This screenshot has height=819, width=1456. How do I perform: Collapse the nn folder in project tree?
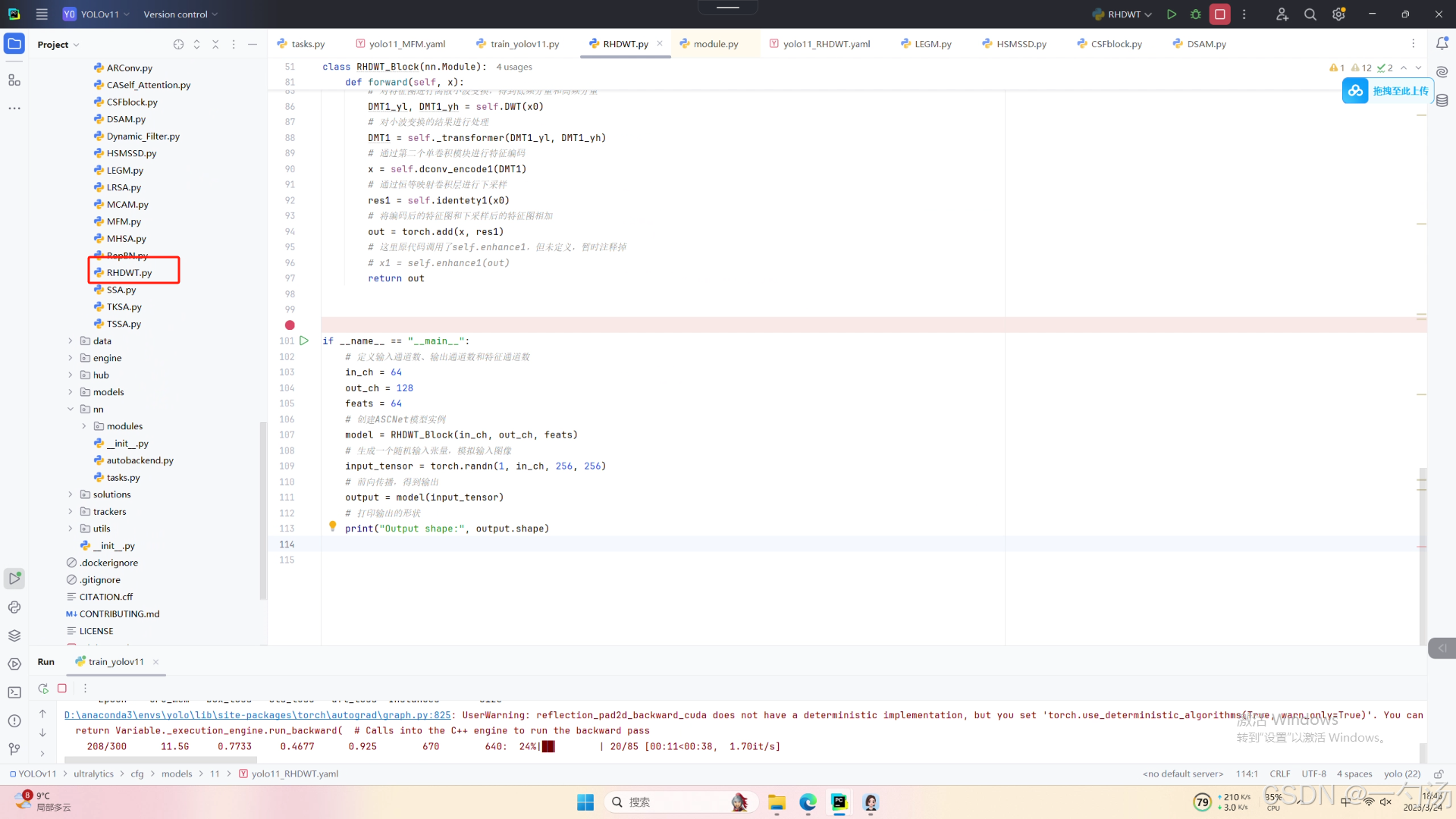(x=71, y=409)
